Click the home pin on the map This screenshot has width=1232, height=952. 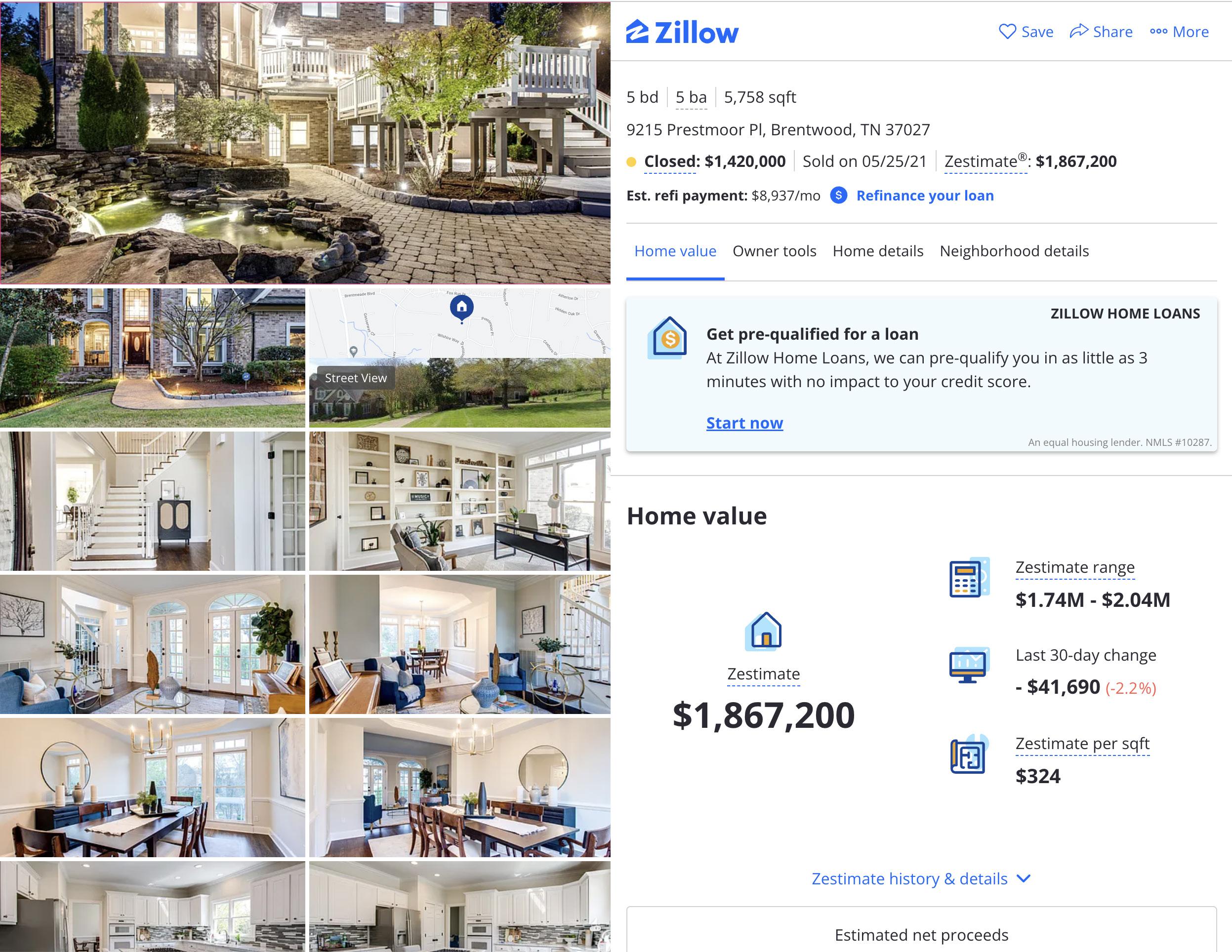pos(461,309)
